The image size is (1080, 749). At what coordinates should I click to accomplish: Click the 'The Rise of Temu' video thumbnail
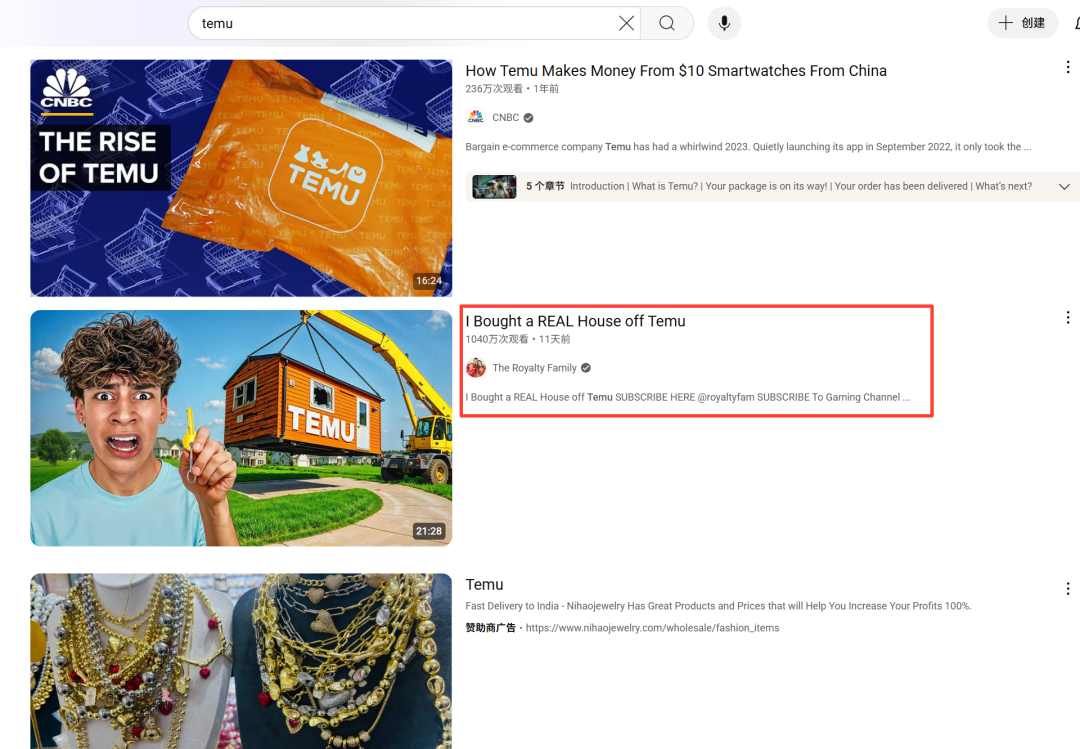pos(240,178)
